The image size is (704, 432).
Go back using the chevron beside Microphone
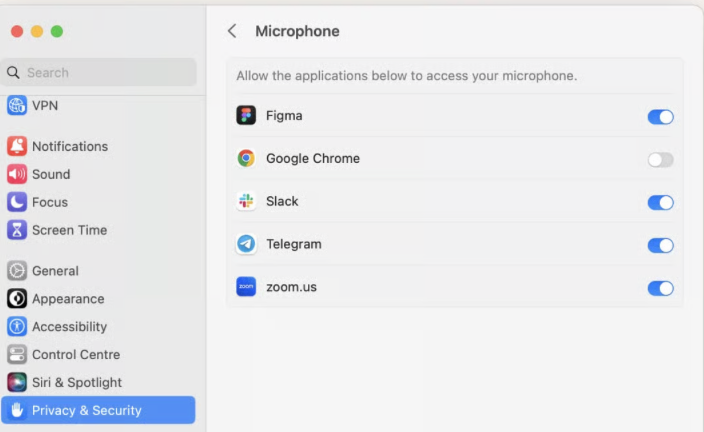pos(232,31)
